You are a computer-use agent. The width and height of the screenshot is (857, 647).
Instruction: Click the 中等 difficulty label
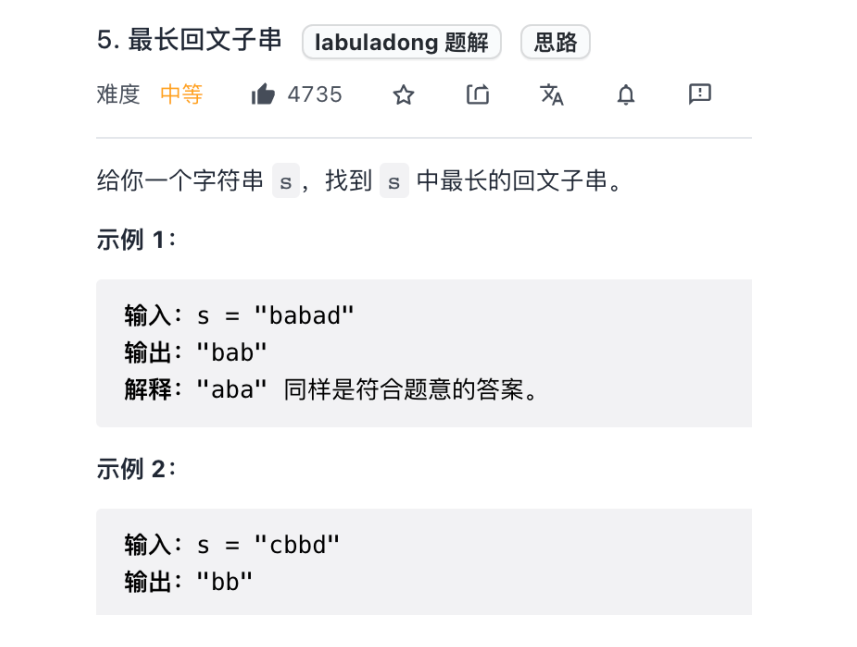pyautogui.click(x=181, y=95)
